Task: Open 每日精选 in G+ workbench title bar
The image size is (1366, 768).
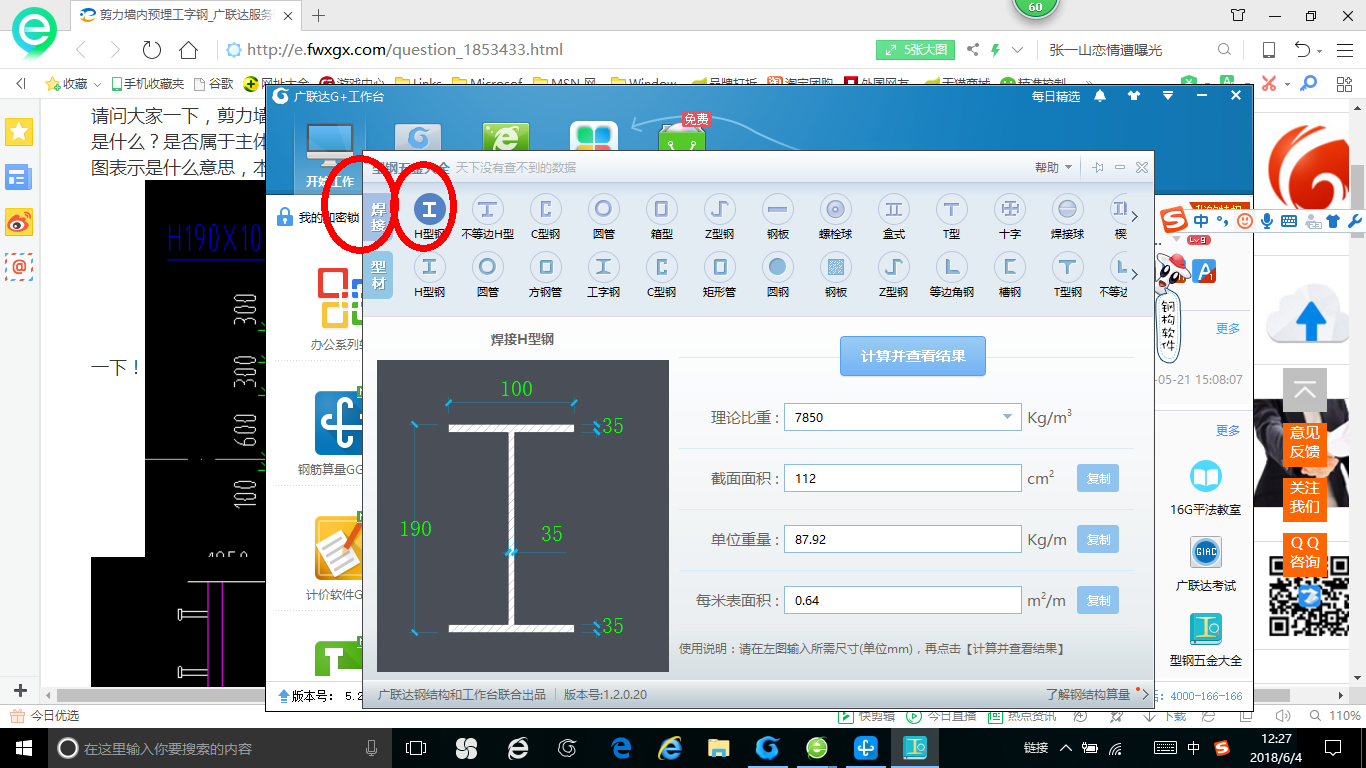Action: pos(1056,96)
